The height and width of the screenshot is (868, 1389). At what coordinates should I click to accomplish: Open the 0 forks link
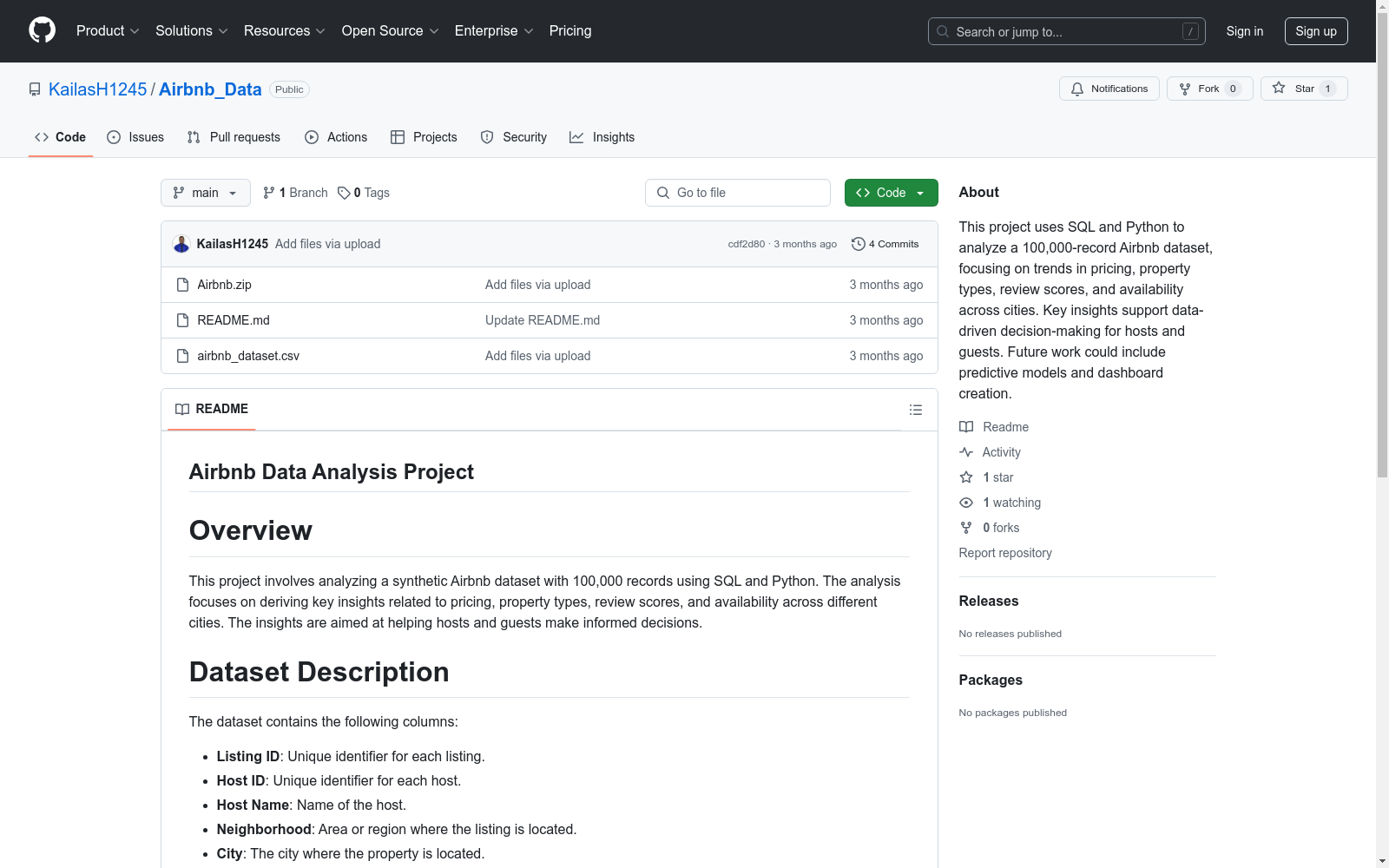(990, 528)
